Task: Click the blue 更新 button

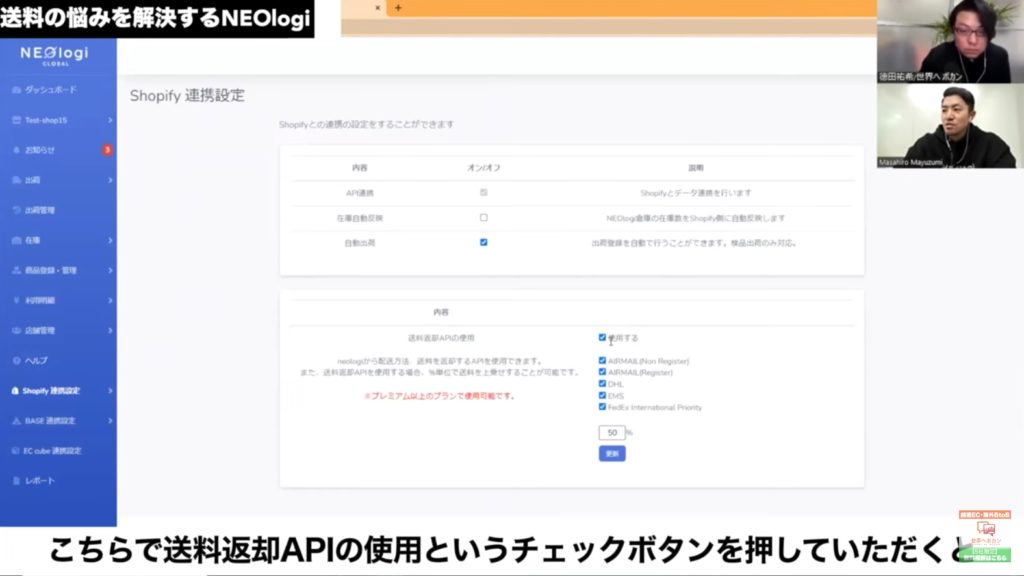Action: coord(612,453)
